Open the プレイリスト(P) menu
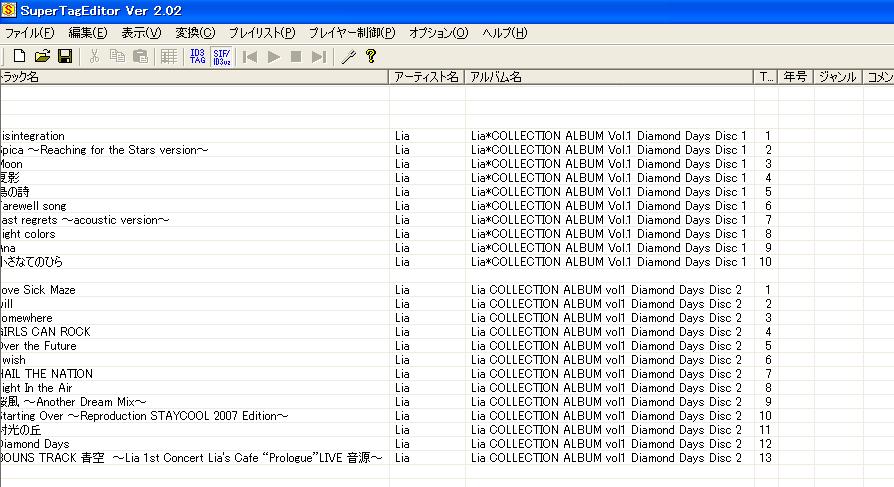The image size is (894, 487). click(x=262, y=33)
